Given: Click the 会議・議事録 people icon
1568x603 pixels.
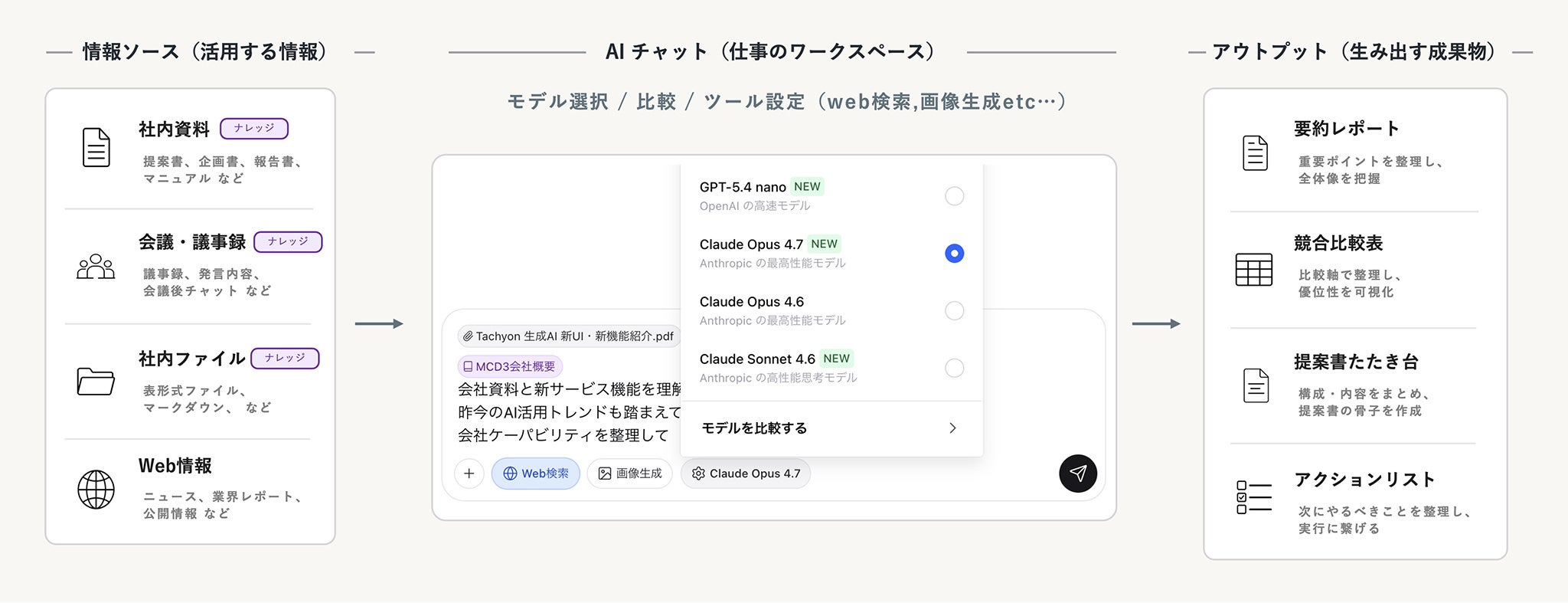Looking at the screenshot, I should 96,266.
